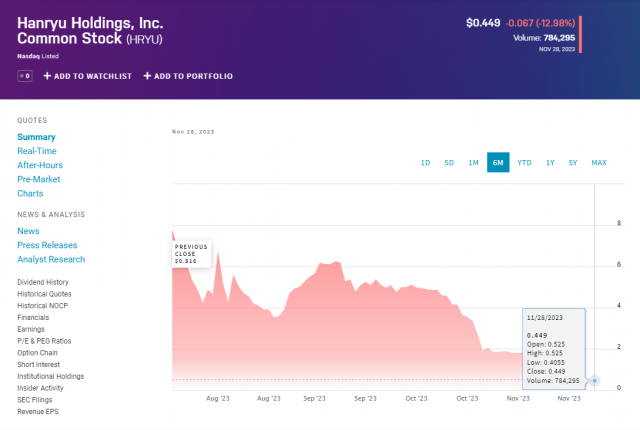Select the 5D time range
The width and height of the screenshot is (640, 430).
coord(449,162)
